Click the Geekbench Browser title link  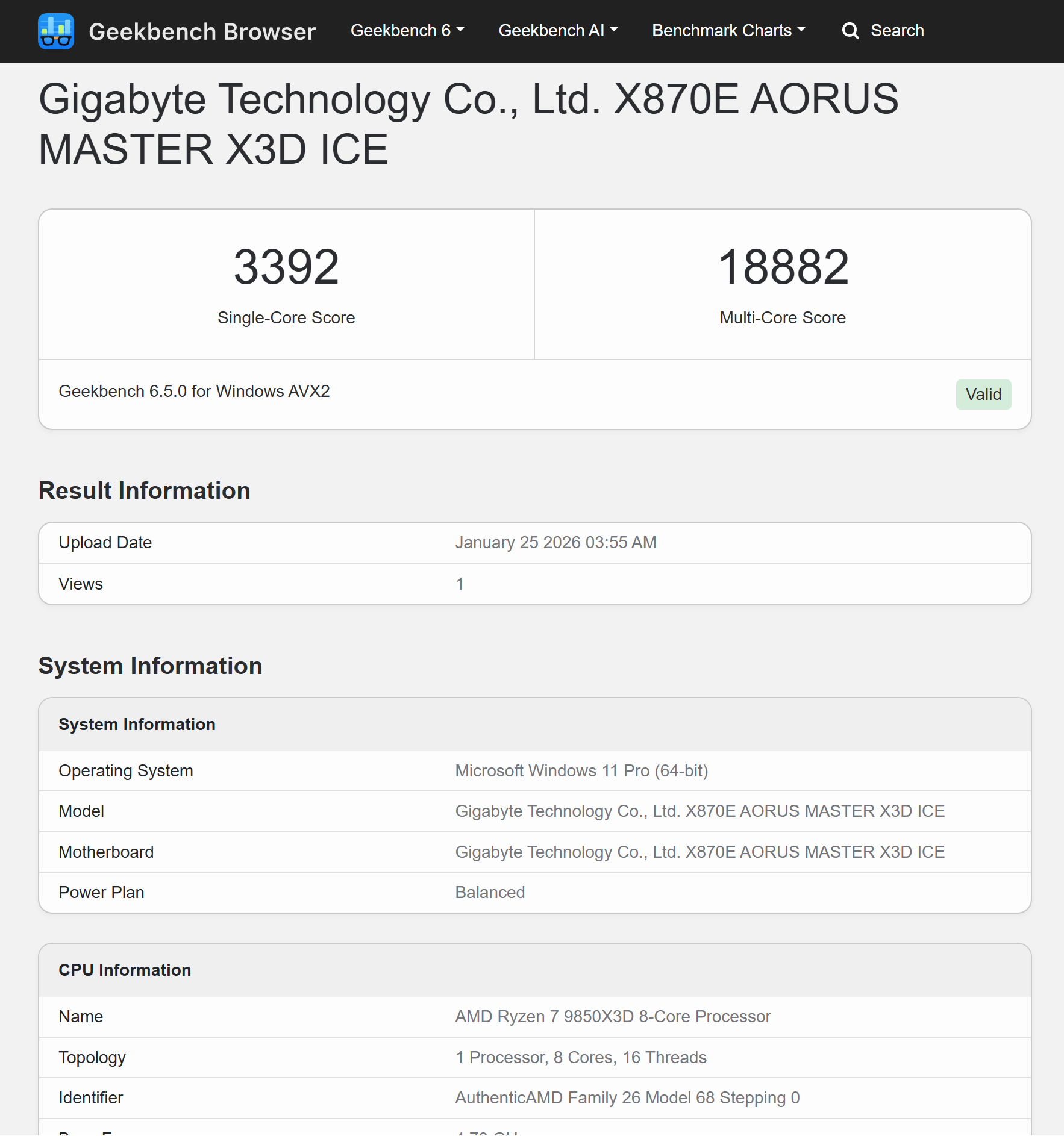point(202,31)
